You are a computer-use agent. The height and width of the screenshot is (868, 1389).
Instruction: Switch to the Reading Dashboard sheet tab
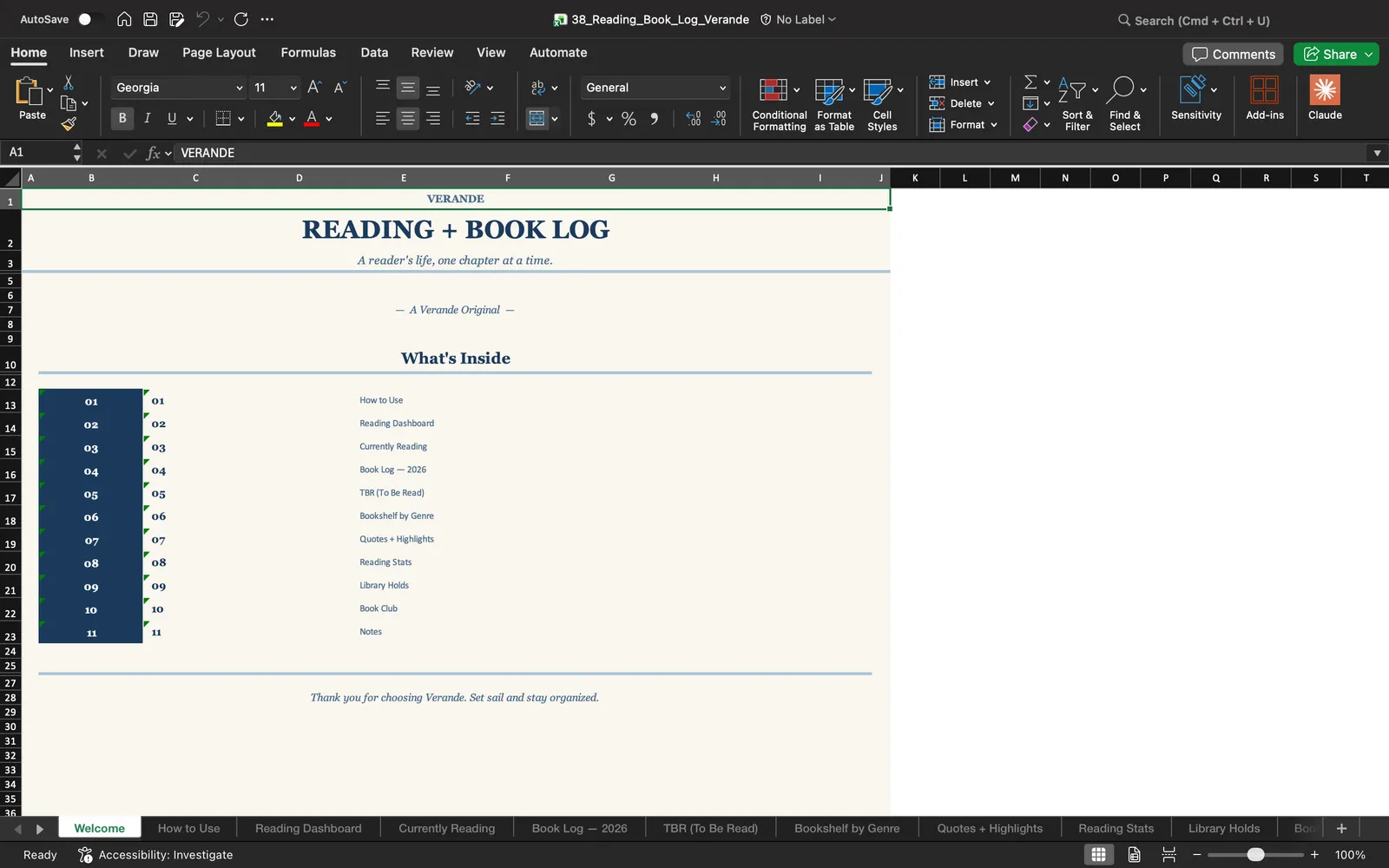308,828
